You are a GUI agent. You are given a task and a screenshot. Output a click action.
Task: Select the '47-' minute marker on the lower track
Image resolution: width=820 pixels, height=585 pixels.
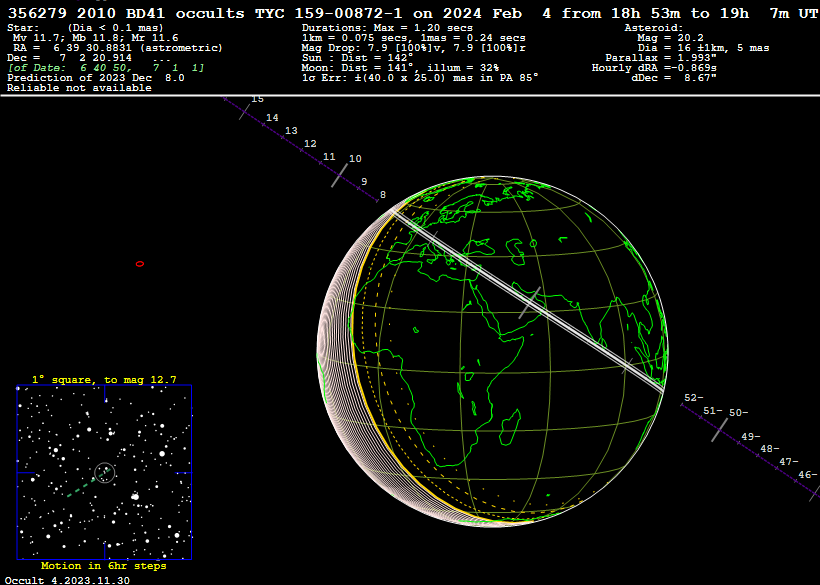click(x=789, y=462)
